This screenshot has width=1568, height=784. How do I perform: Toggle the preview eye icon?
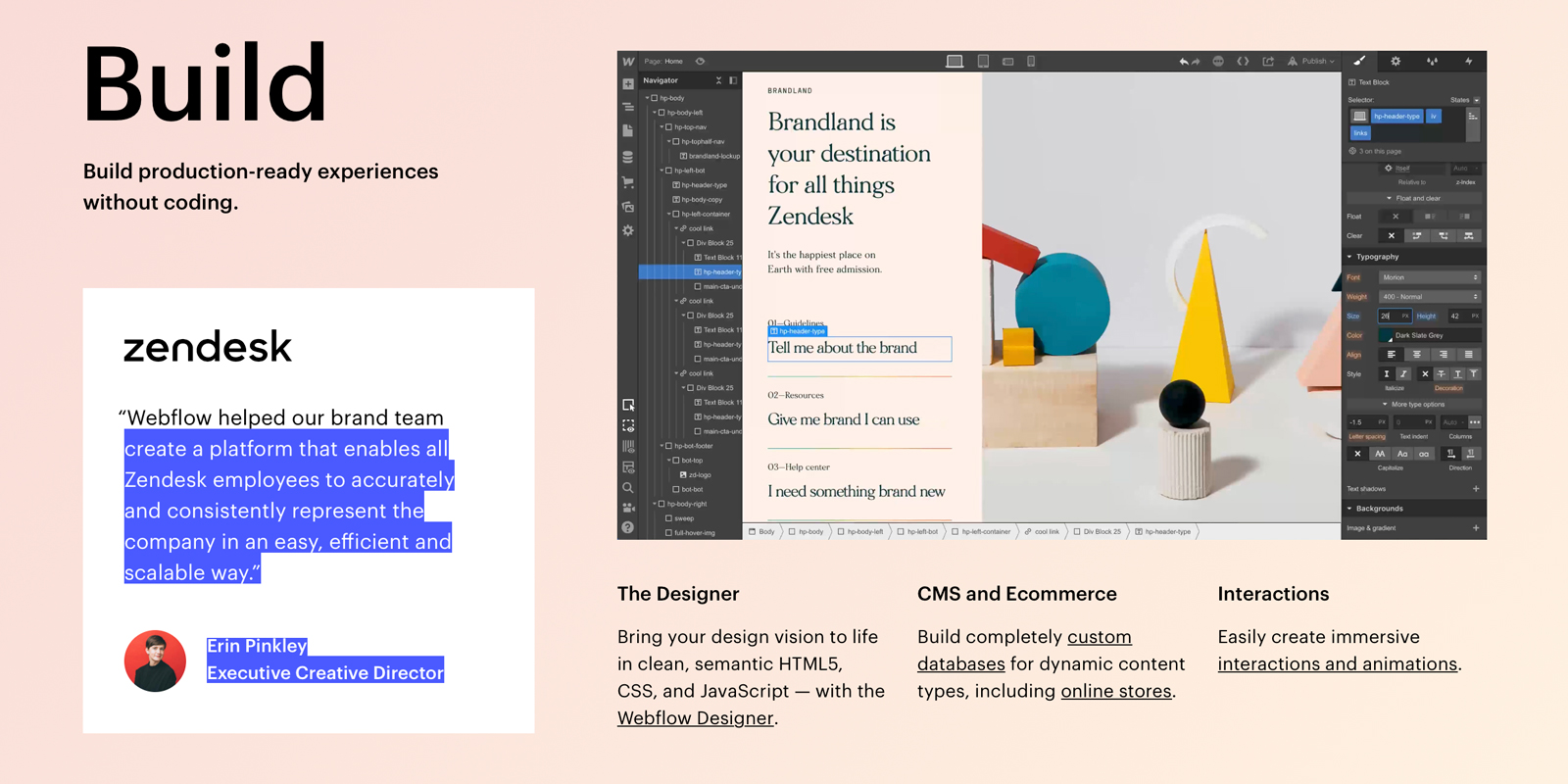[x=700, y=61]
